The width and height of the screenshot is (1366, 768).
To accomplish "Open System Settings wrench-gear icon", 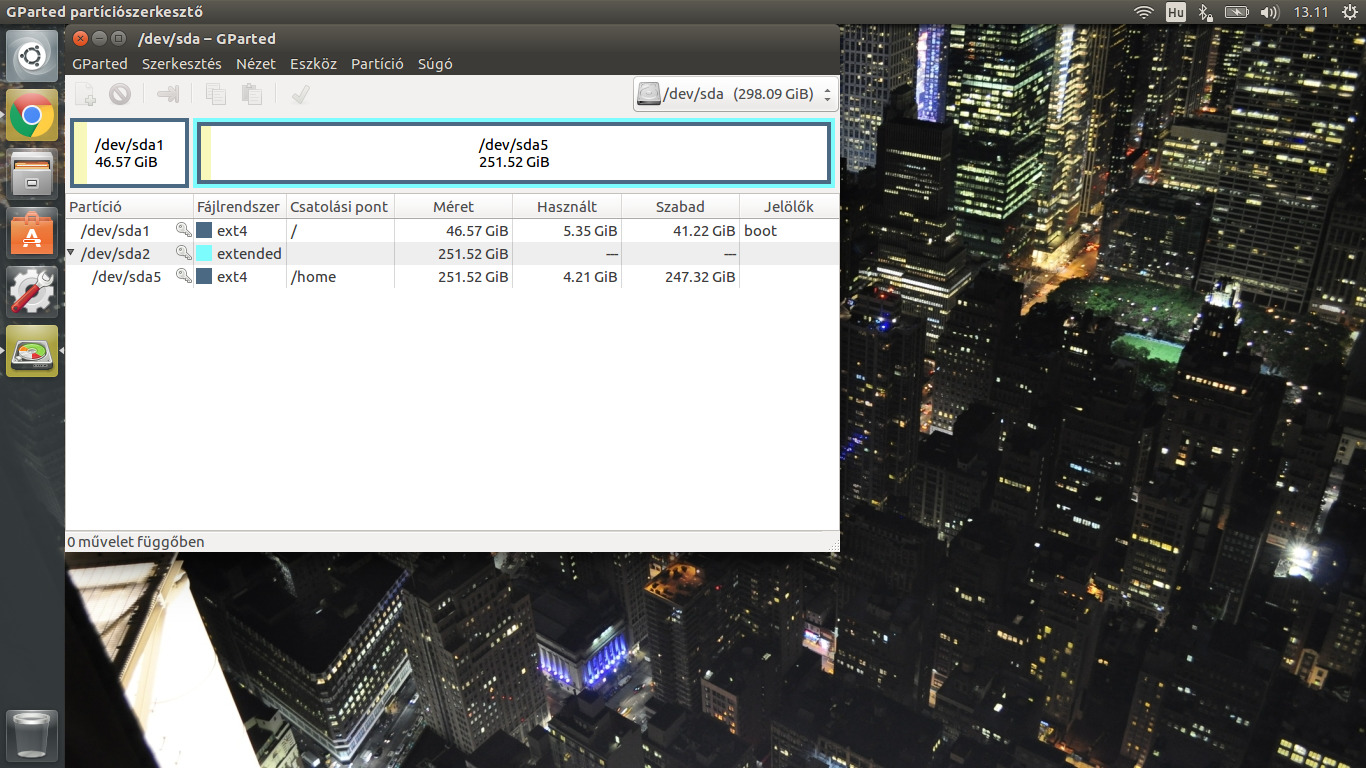I will click(x=32, y=292).
